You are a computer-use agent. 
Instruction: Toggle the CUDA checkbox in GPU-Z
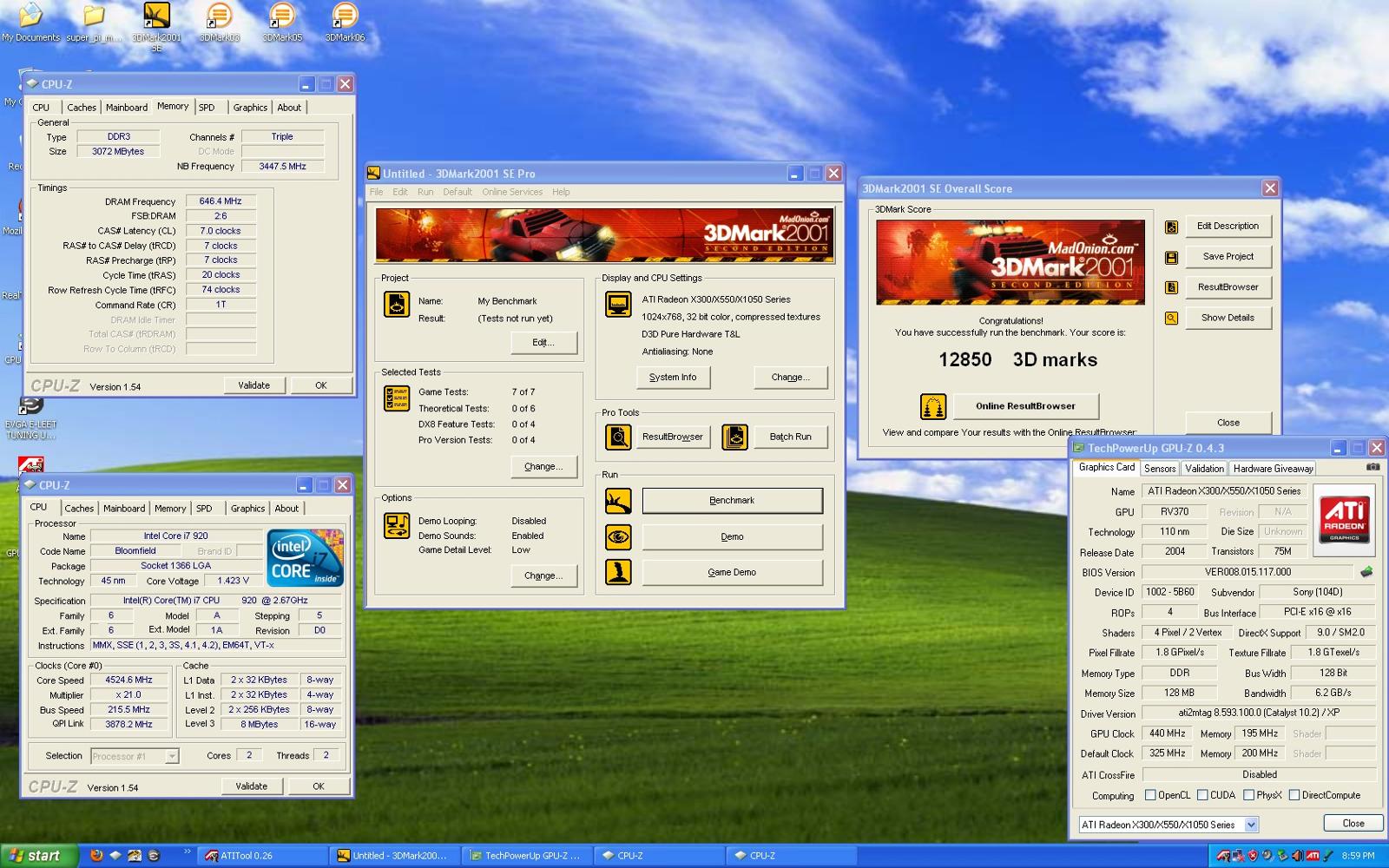coord(1202,795)
